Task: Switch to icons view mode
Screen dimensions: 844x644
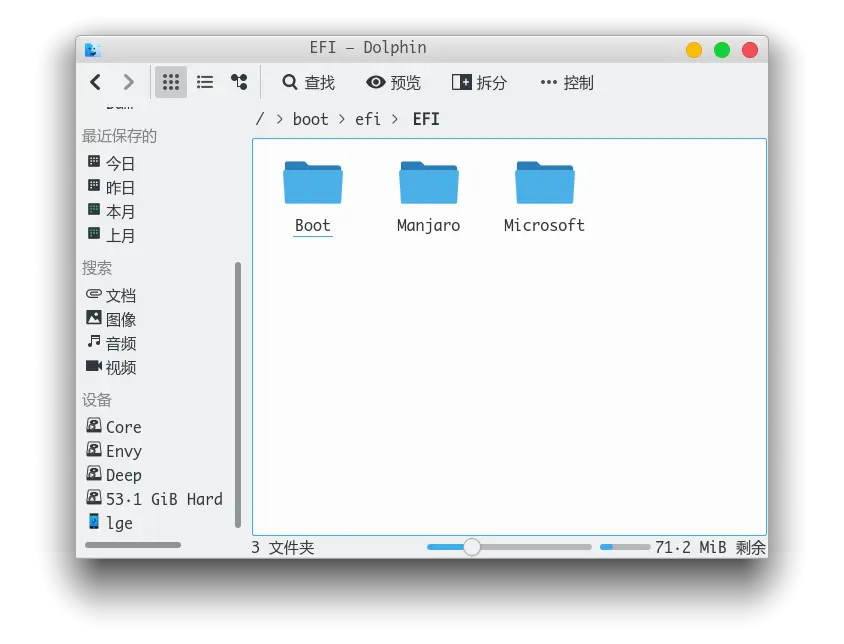Action: (x=171, y=82)
